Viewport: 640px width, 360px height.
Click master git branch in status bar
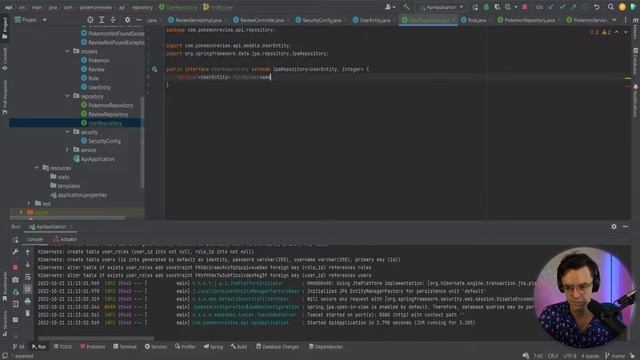pyautogui.click(x=615, y=356)
